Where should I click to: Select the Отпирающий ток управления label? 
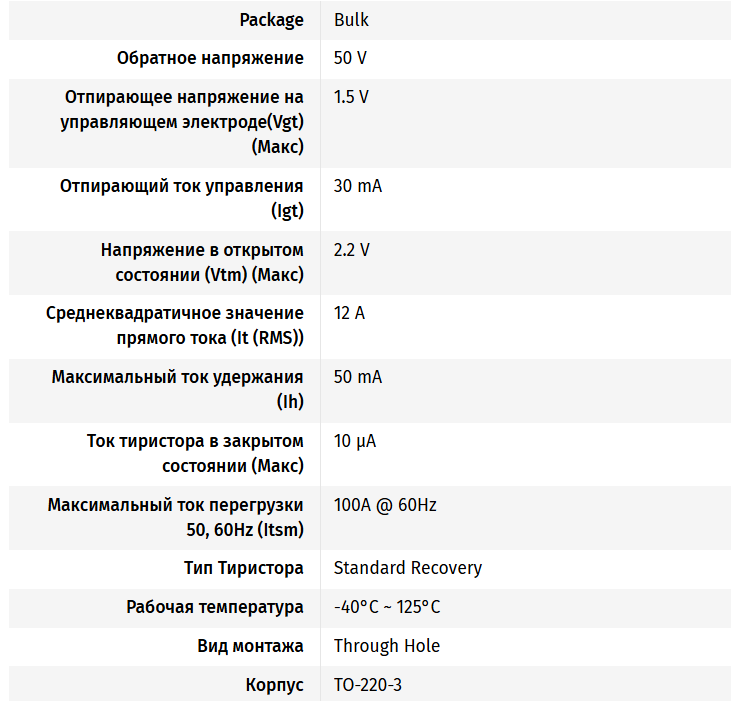pyautogui.click(x=182, y=198)
